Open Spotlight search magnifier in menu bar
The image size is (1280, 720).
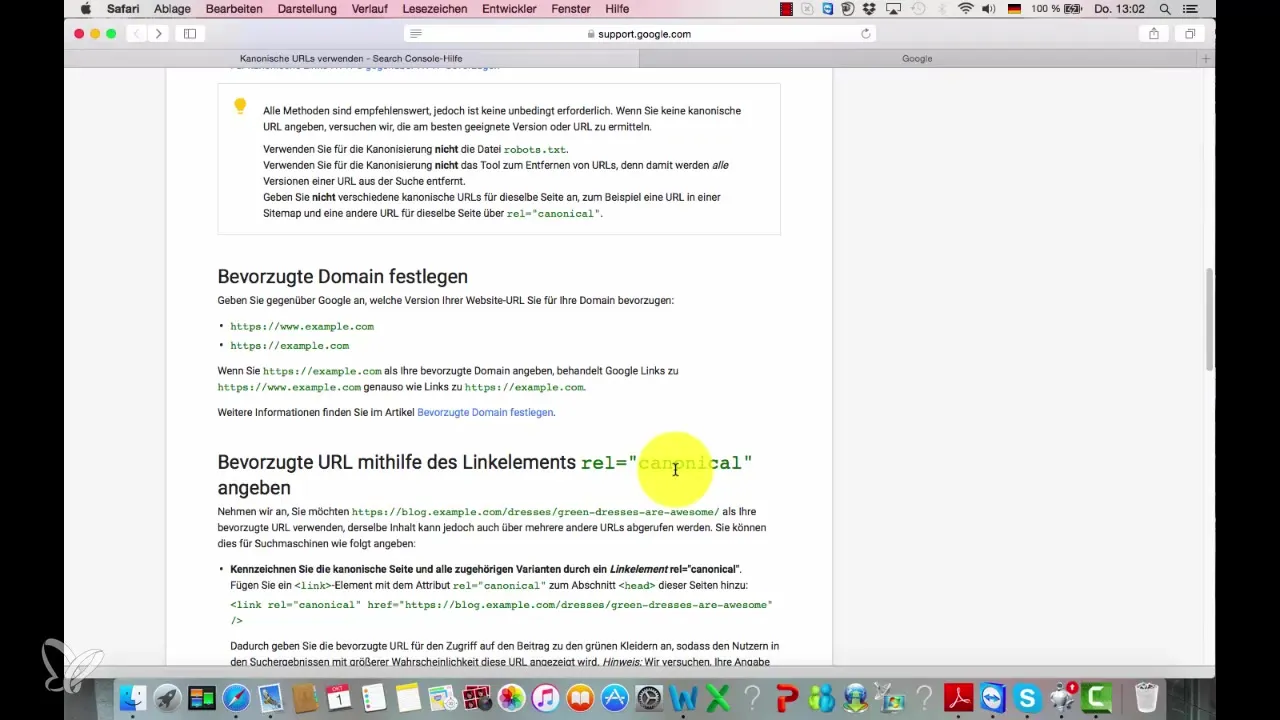pyautogui.click(x=1164, y=9)
